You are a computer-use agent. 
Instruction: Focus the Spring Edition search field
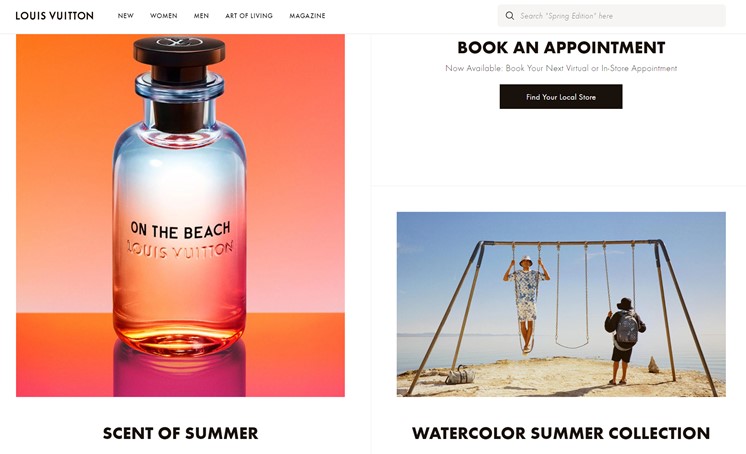pos(612,16)
